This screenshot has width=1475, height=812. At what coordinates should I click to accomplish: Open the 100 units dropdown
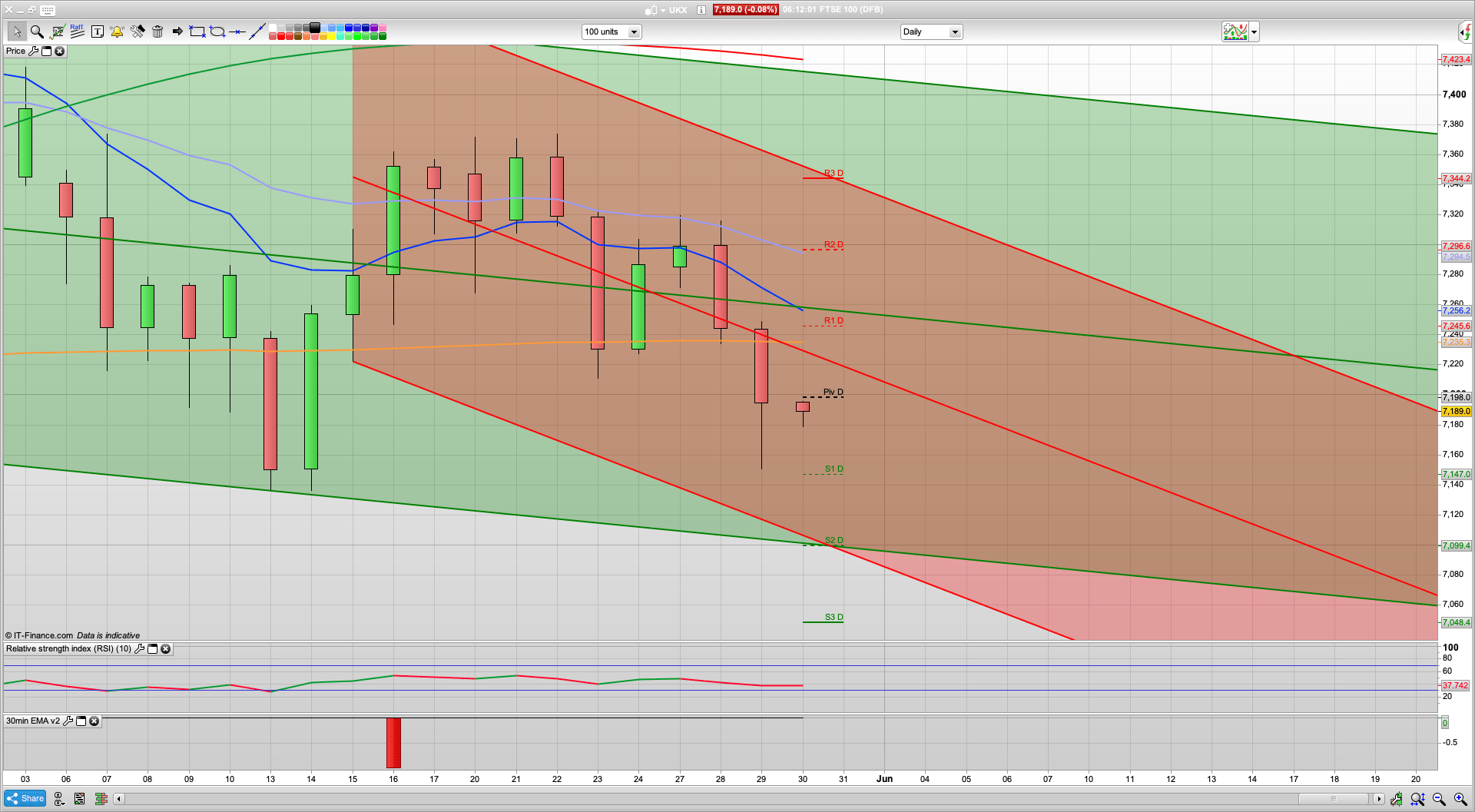click(x=612, y=31)
